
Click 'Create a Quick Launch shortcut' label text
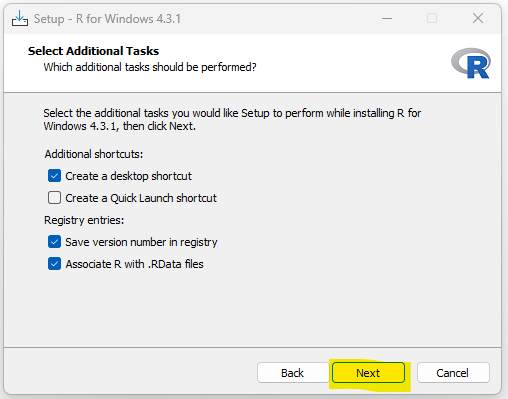click(141, 198)
